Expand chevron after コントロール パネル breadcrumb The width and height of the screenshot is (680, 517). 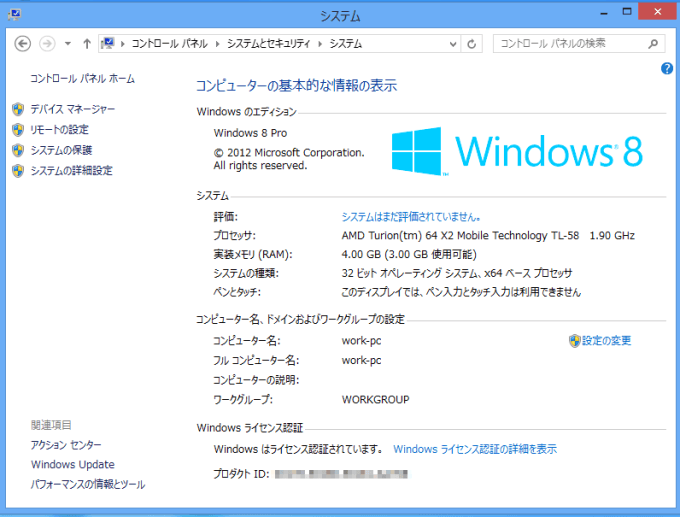pyautogui.click(x=217, y=44)
